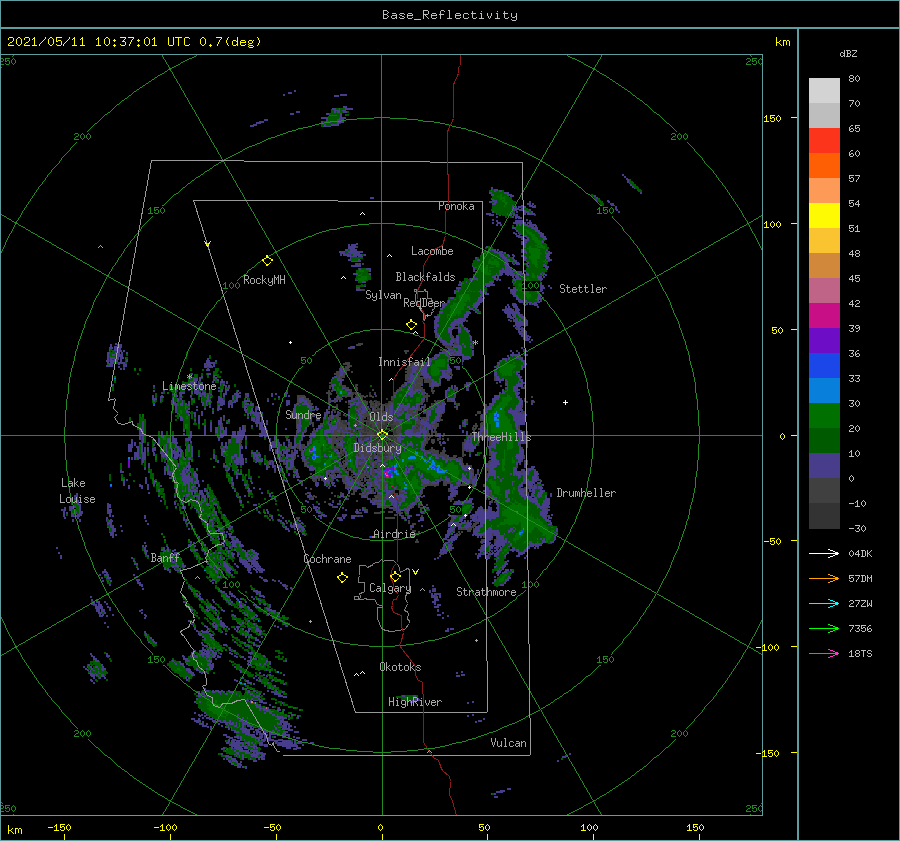Click the orange 60–57 dBZ legend swatch

[x=824, y=166]
